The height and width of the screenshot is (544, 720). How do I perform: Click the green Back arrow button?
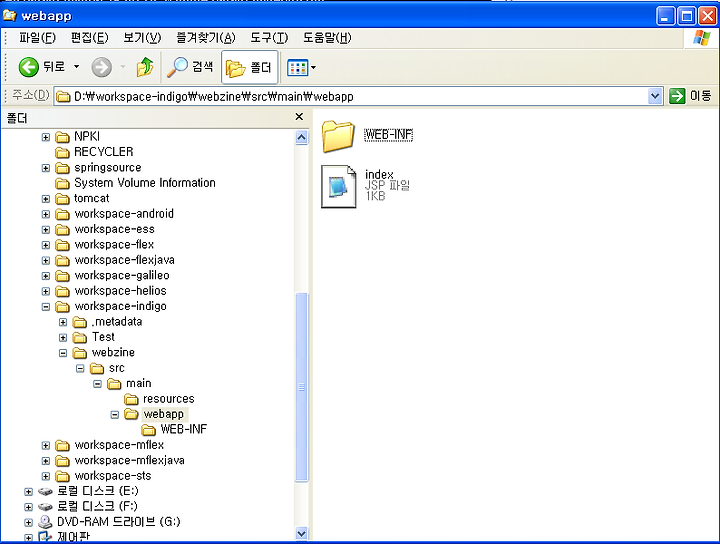28,67
